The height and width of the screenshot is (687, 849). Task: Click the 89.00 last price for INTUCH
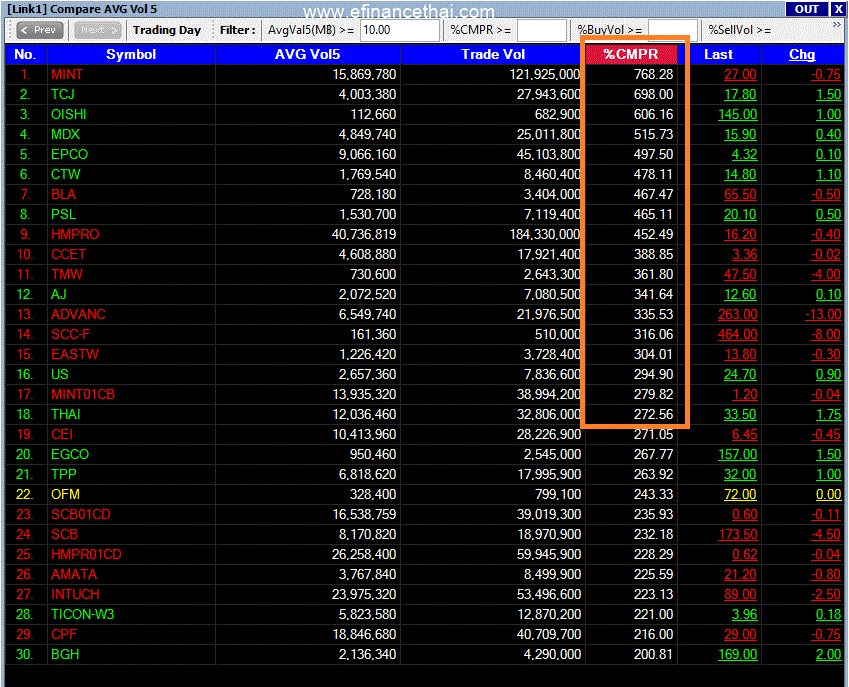click(x=740, y=595)
